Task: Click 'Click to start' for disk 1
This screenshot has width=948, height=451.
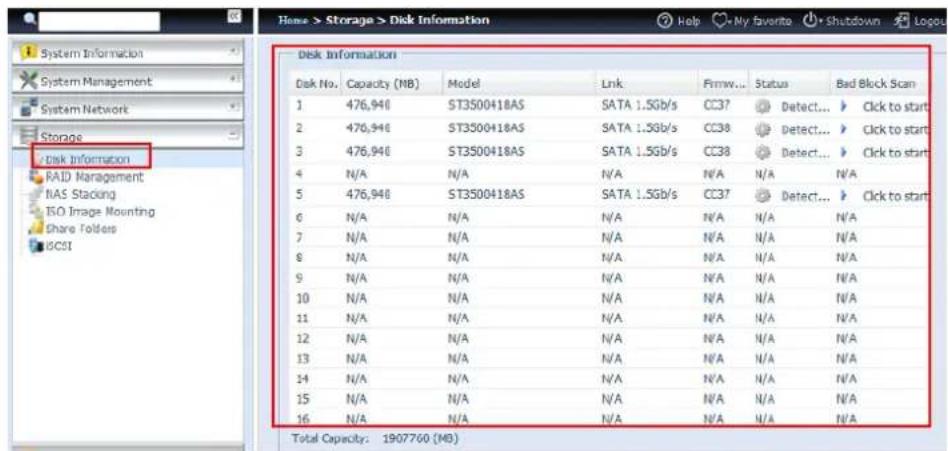Action: [x=894, y=107]
